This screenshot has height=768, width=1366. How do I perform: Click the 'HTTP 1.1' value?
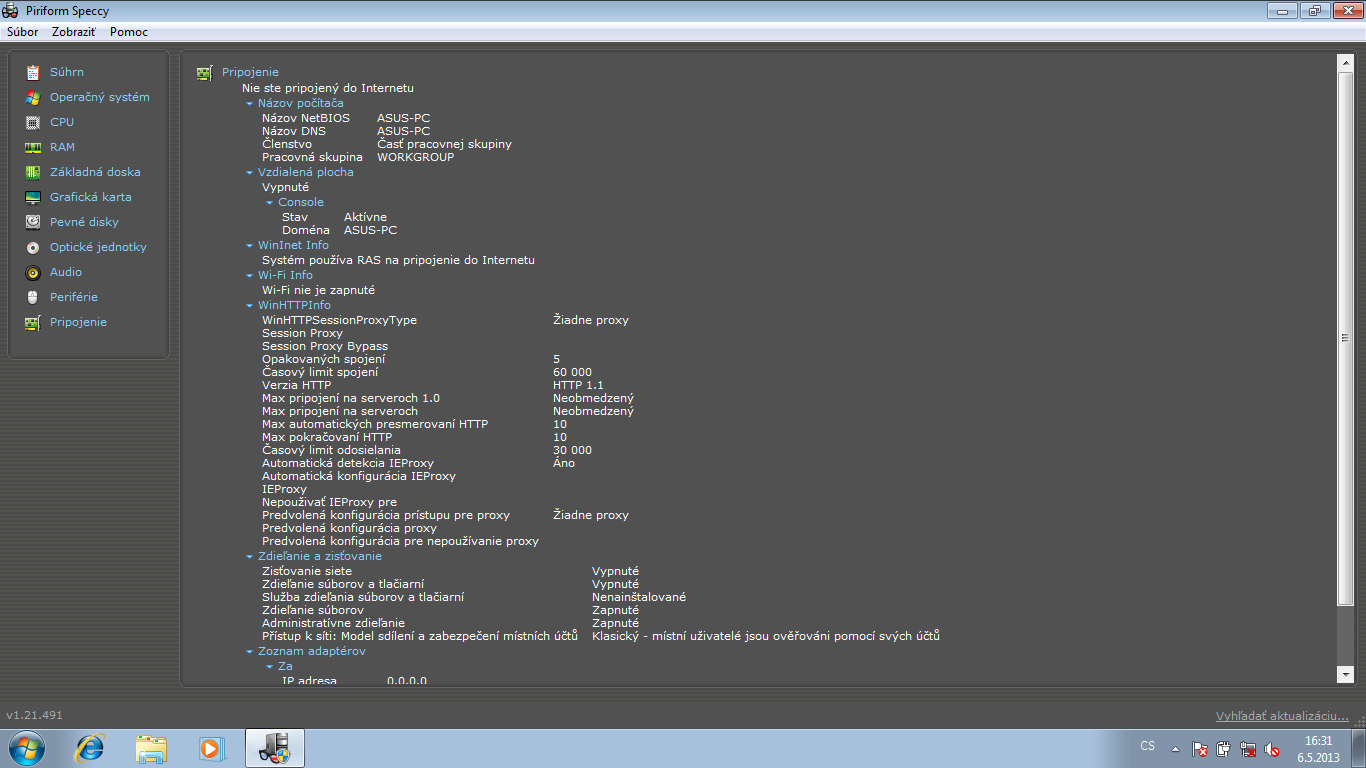578,385
